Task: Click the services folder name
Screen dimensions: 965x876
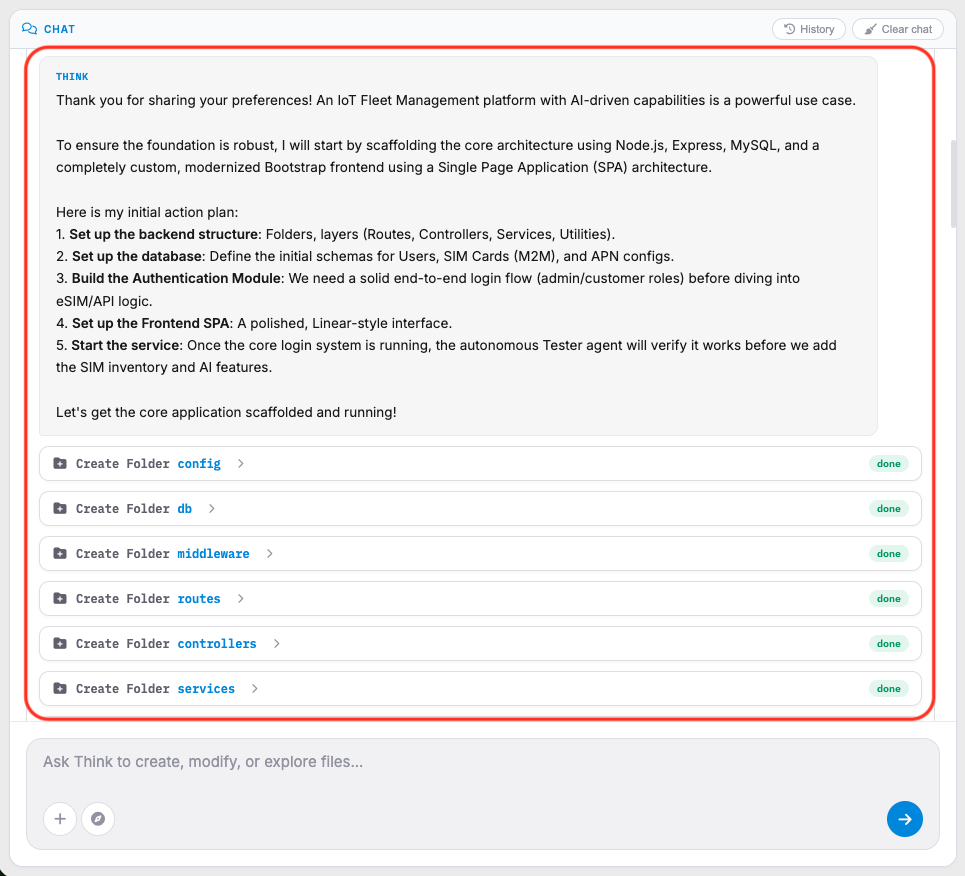Action: (206, 688)
